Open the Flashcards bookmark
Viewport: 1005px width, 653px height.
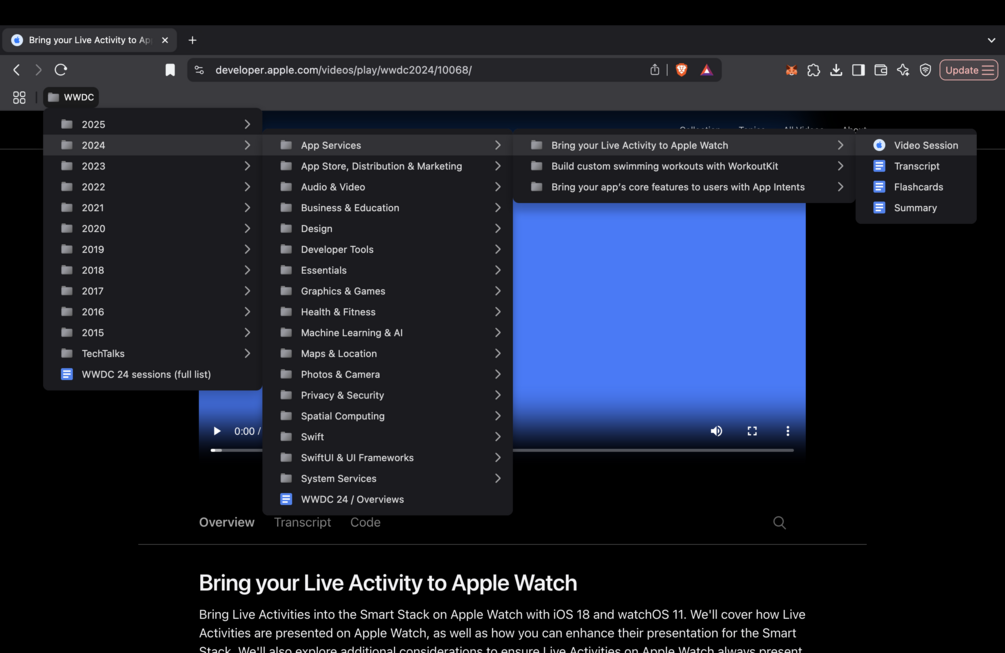(x=916, y=187)
